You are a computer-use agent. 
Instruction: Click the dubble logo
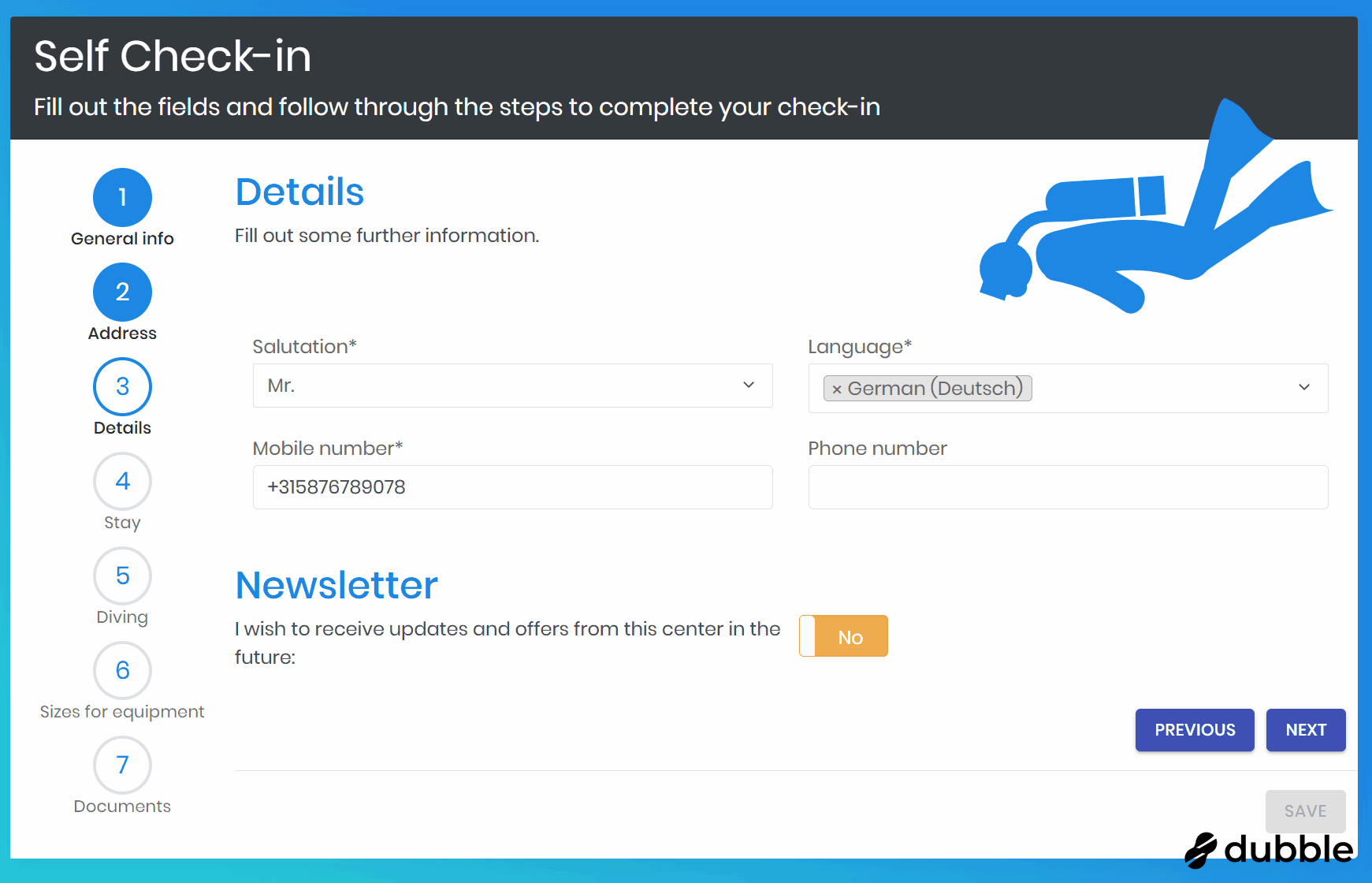coord(1269,849)
